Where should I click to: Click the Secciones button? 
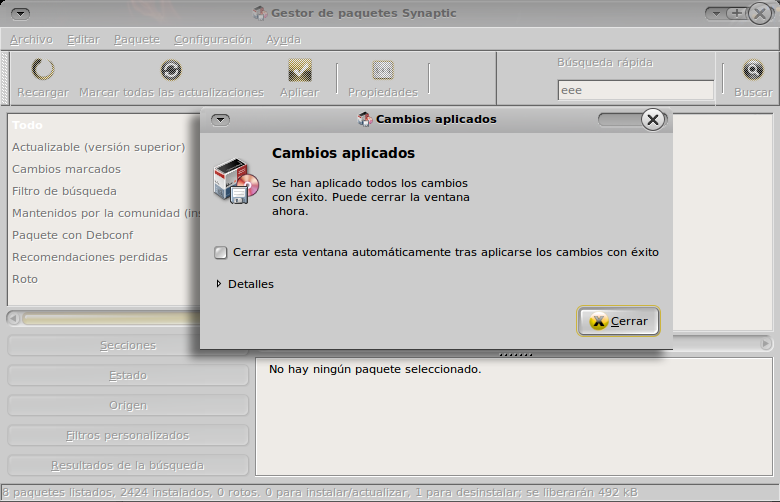128,345
